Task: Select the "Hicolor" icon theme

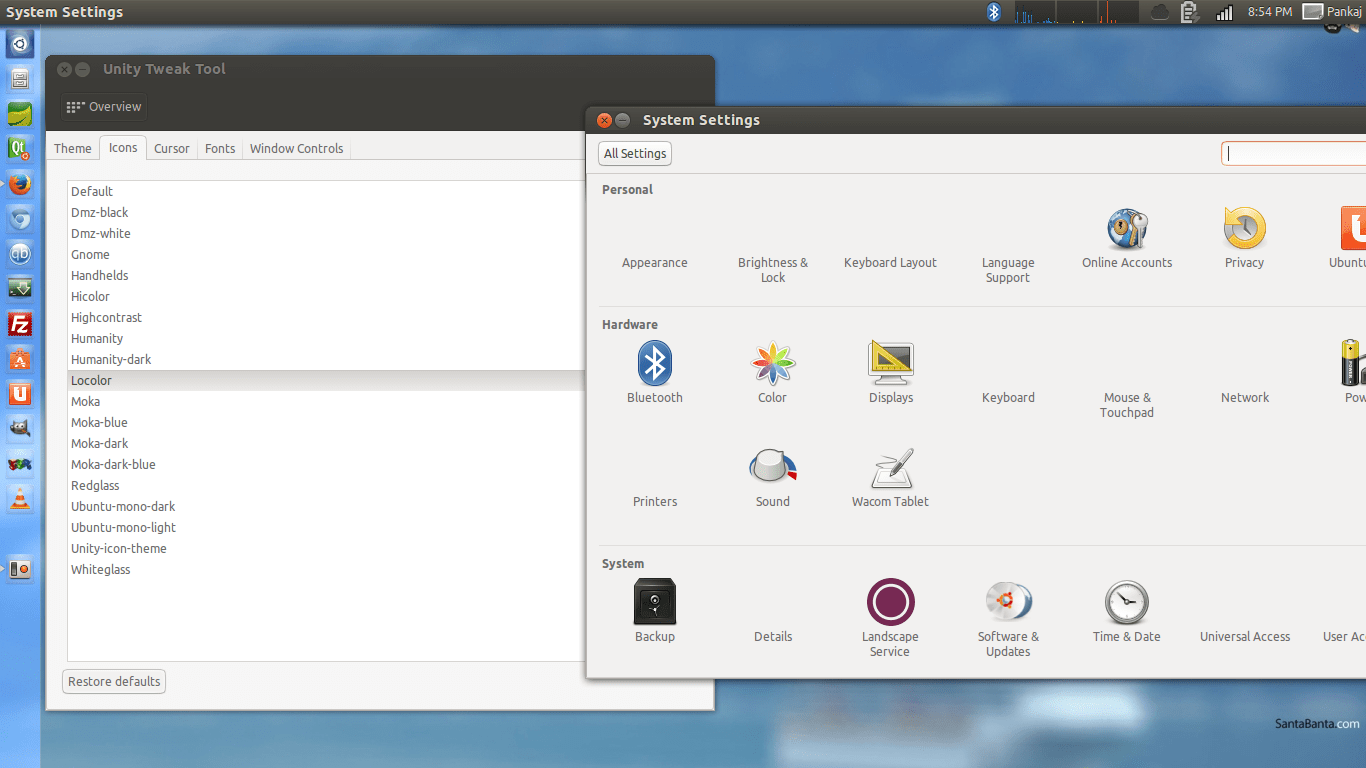Action: tap(326, 296)
